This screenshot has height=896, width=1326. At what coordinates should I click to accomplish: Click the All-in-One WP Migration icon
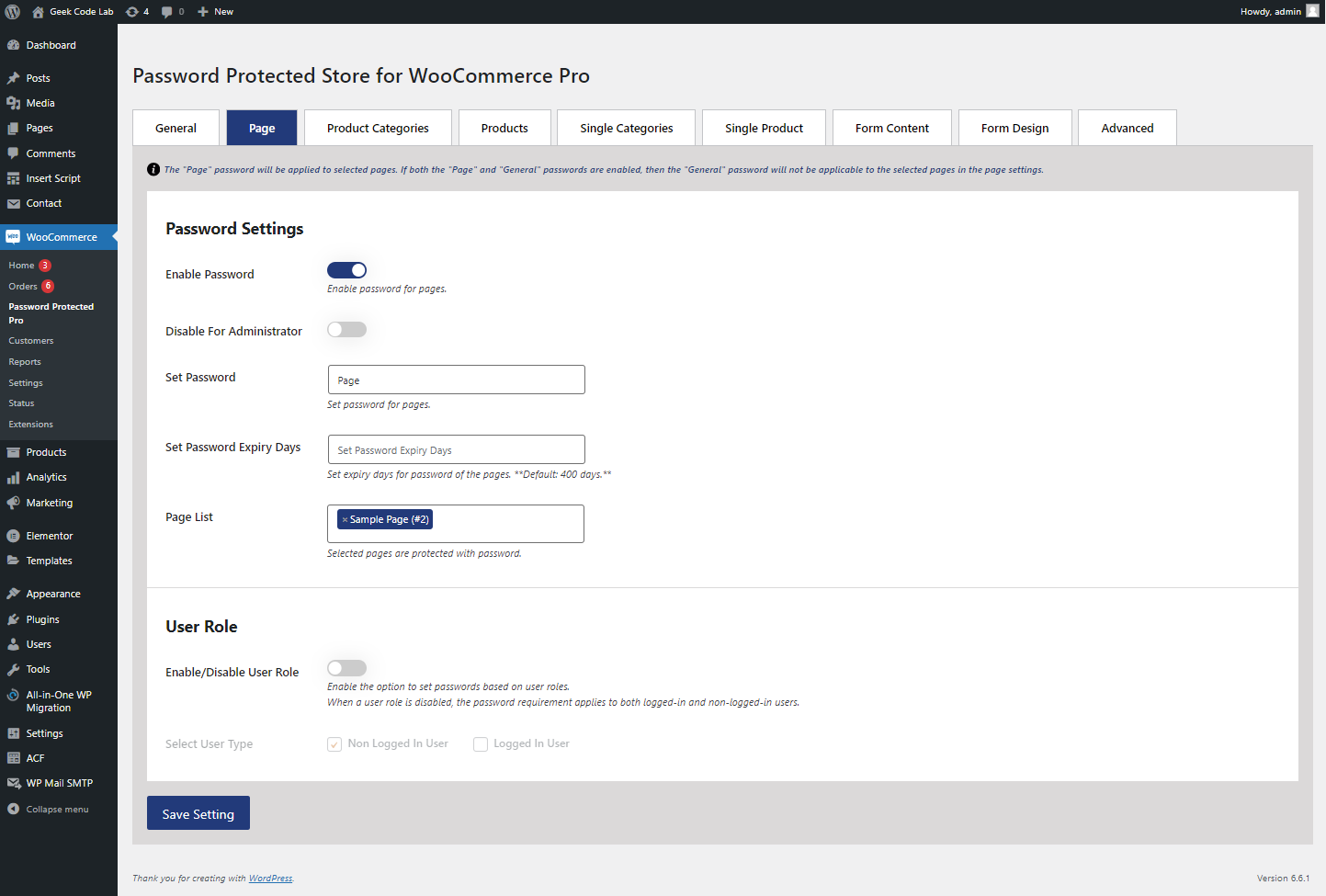coord(13,695)
